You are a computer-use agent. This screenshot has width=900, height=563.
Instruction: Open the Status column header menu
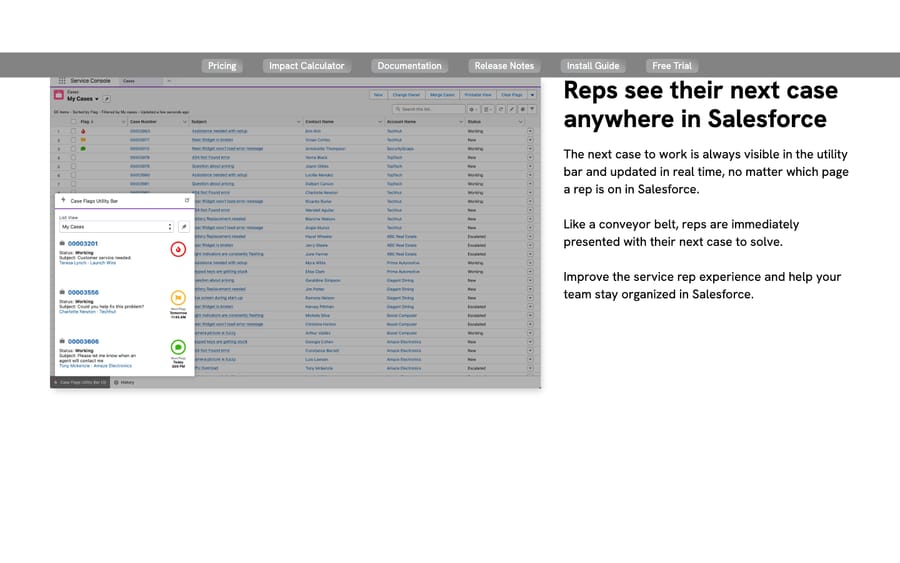coord(520,122)
